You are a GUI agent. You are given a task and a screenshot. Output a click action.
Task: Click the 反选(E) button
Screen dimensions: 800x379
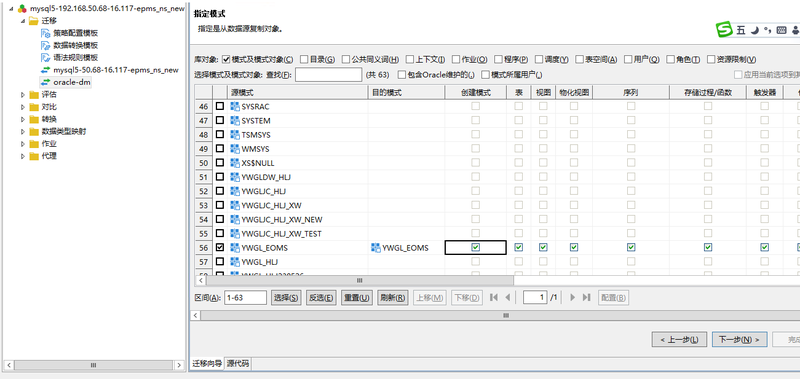(x=321, y=298)
